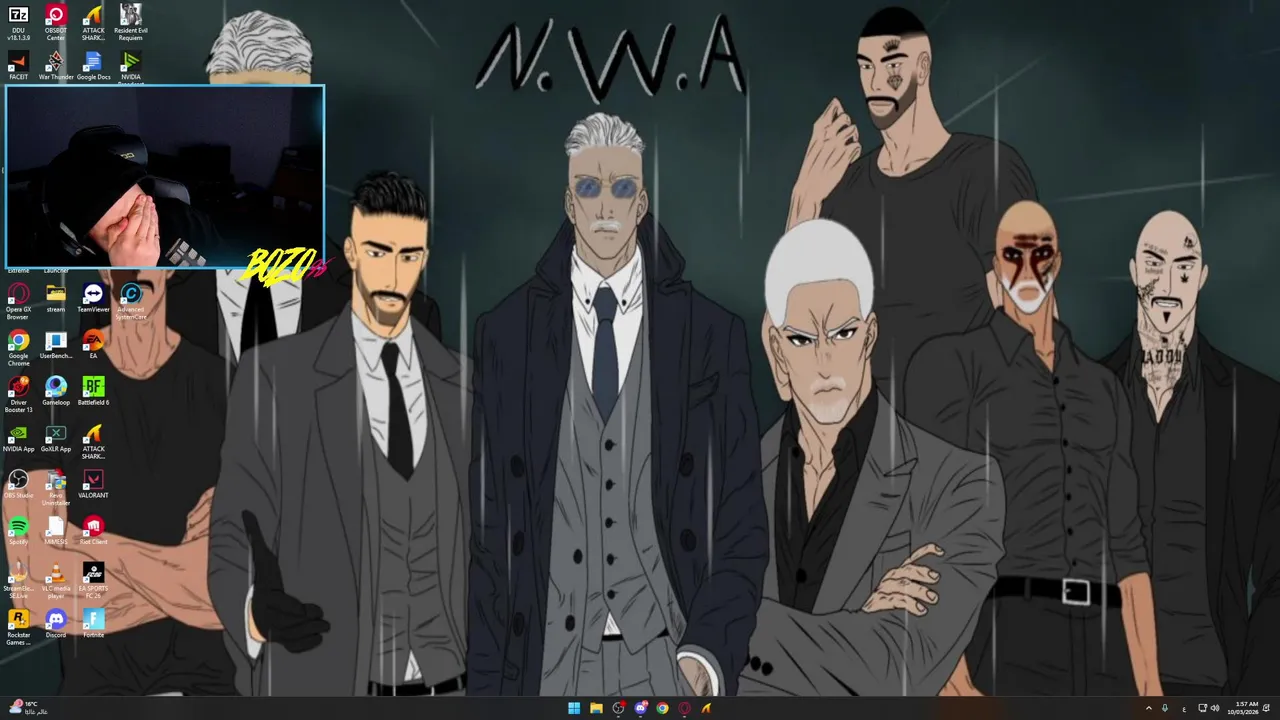Open the TeamViewer desktop icon
Screen dimensions: 1280x720
click(93, 298)
